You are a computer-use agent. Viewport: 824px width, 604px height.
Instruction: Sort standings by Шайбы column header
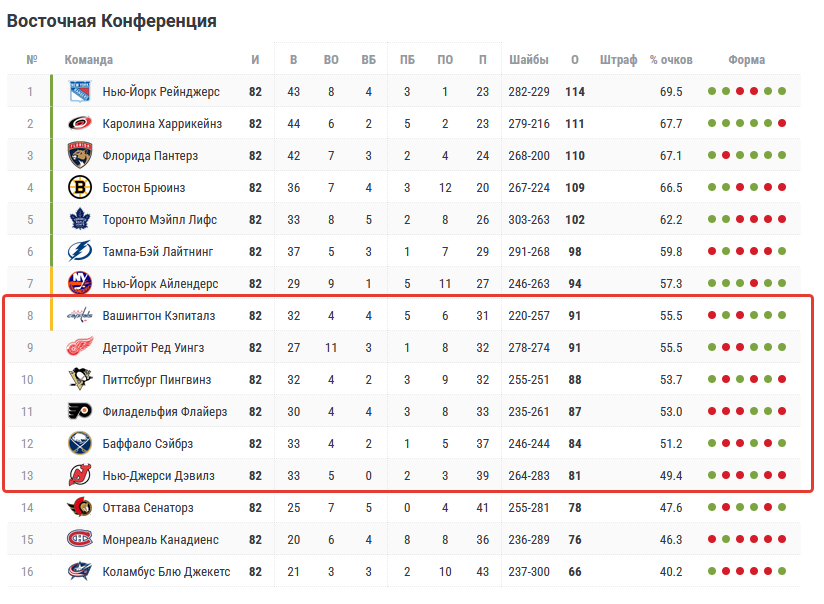pyautogui.click(x=528, y=60)
